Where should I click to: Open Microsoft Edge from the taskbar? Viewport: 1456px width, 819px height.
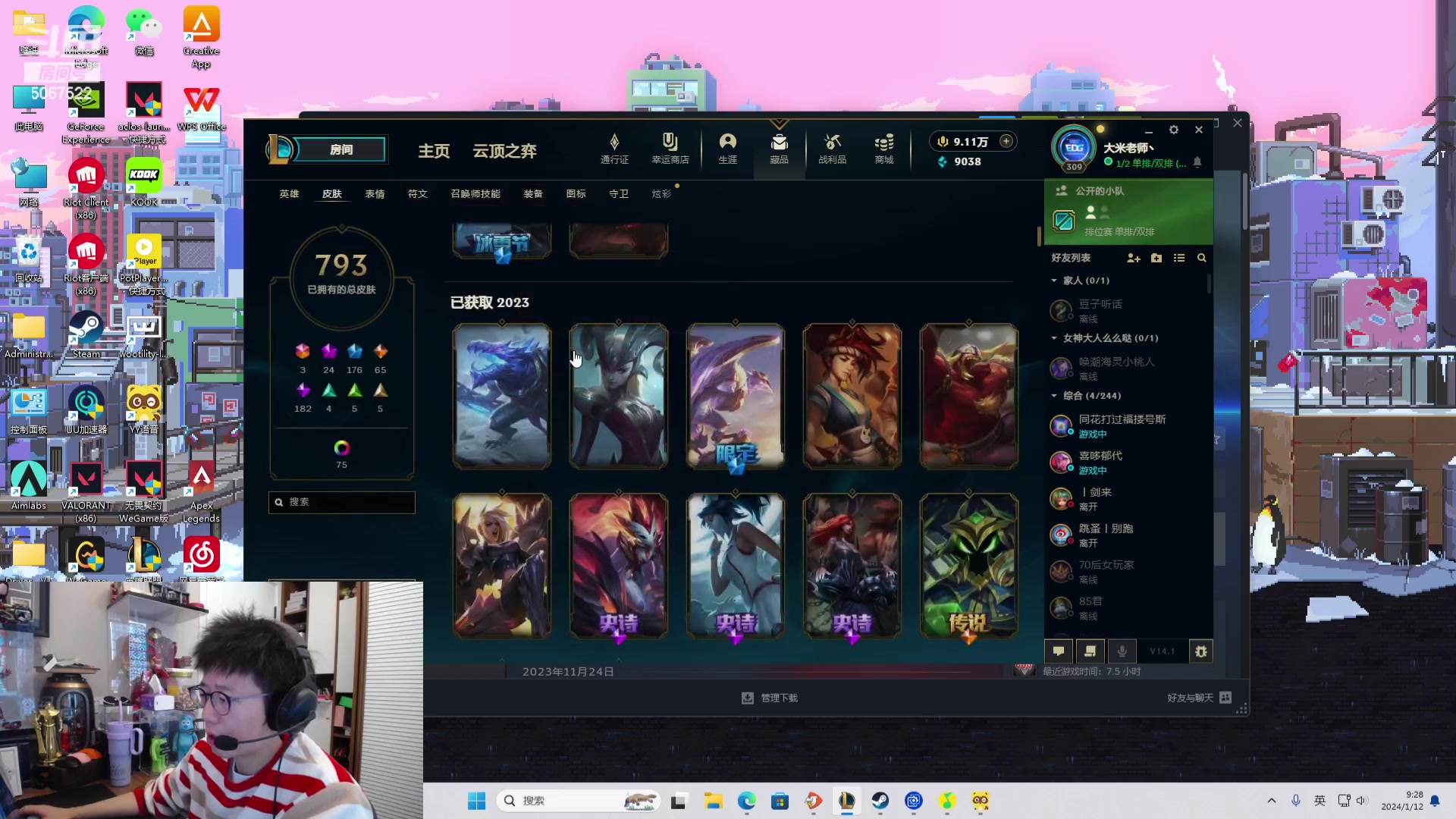(747, 801)
